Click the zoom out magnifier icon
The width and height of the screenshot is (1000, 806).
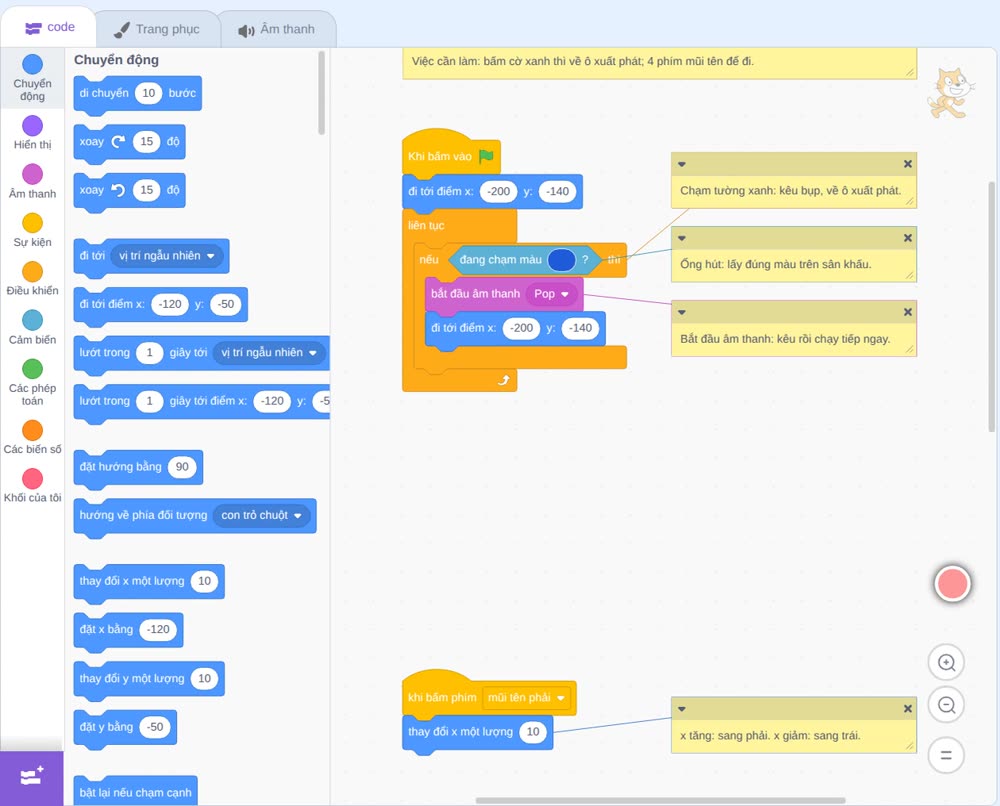(946, 705)
